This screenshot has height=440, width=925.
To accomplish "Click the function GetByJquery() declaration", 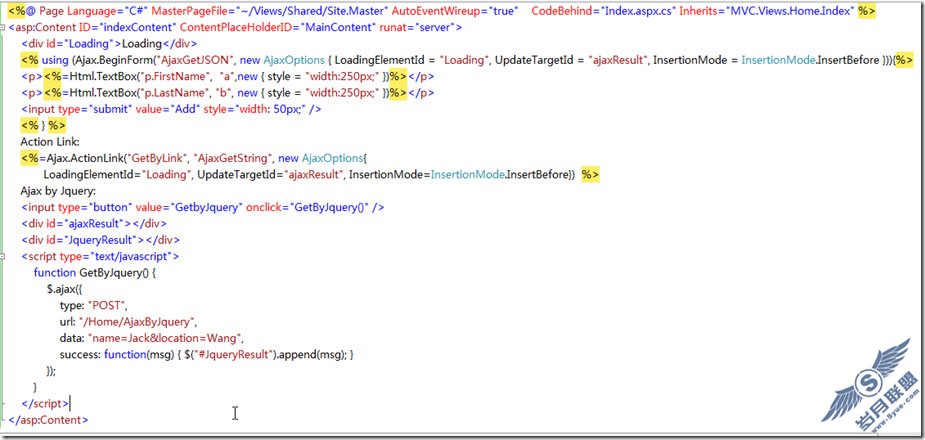I will [x=94, y=272].
